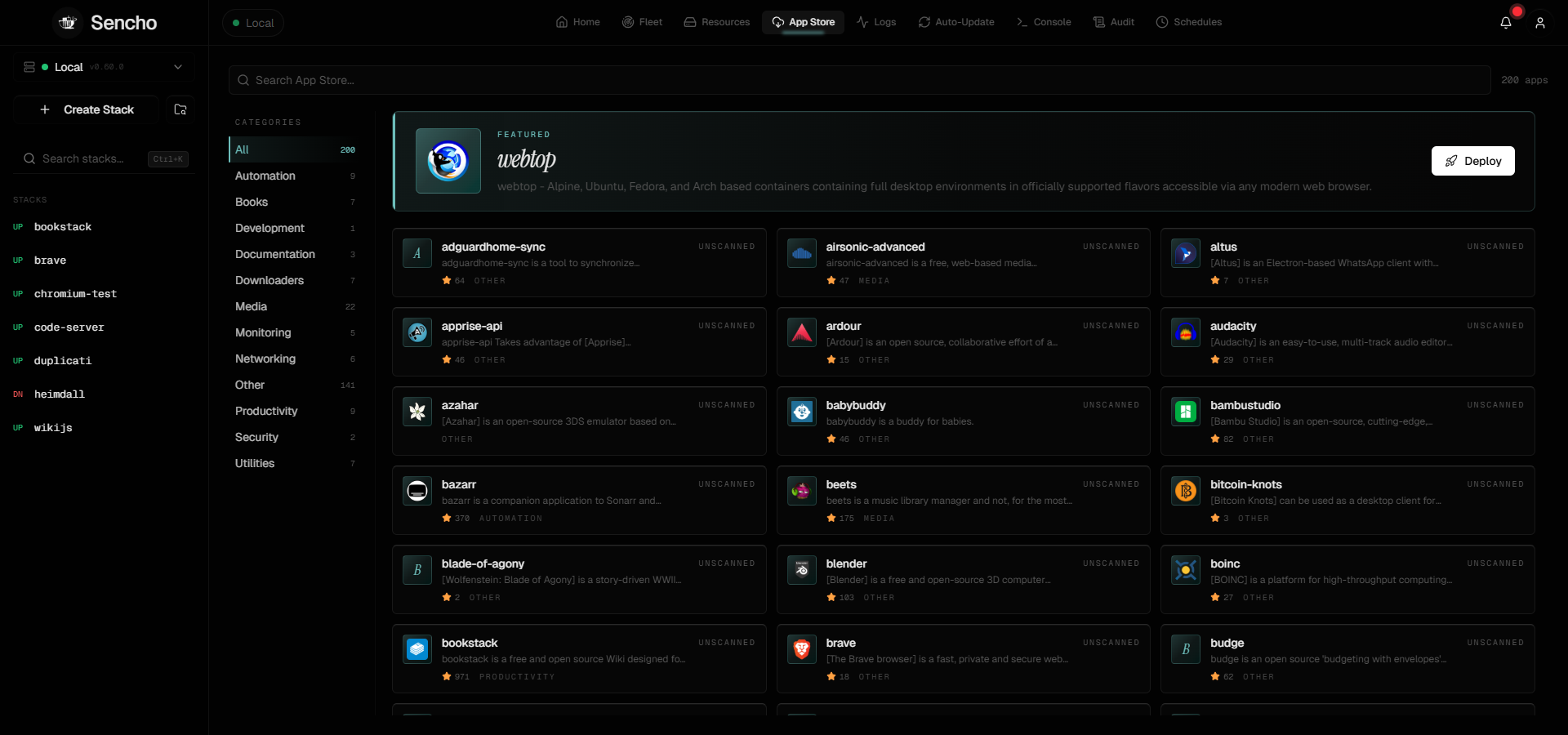The image size is (1568, 735).
Task: Click the altus app icon
Action: pyautogui.click(x=1186, y=253)
